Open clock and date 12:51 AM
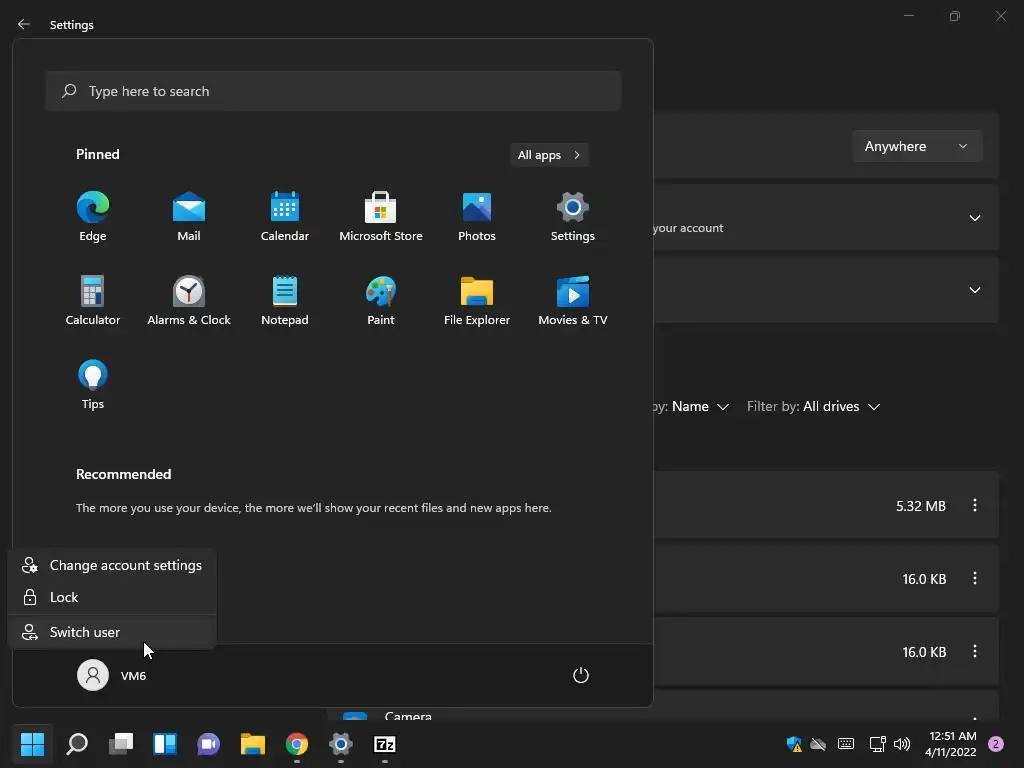 click(x=951, y=744)
